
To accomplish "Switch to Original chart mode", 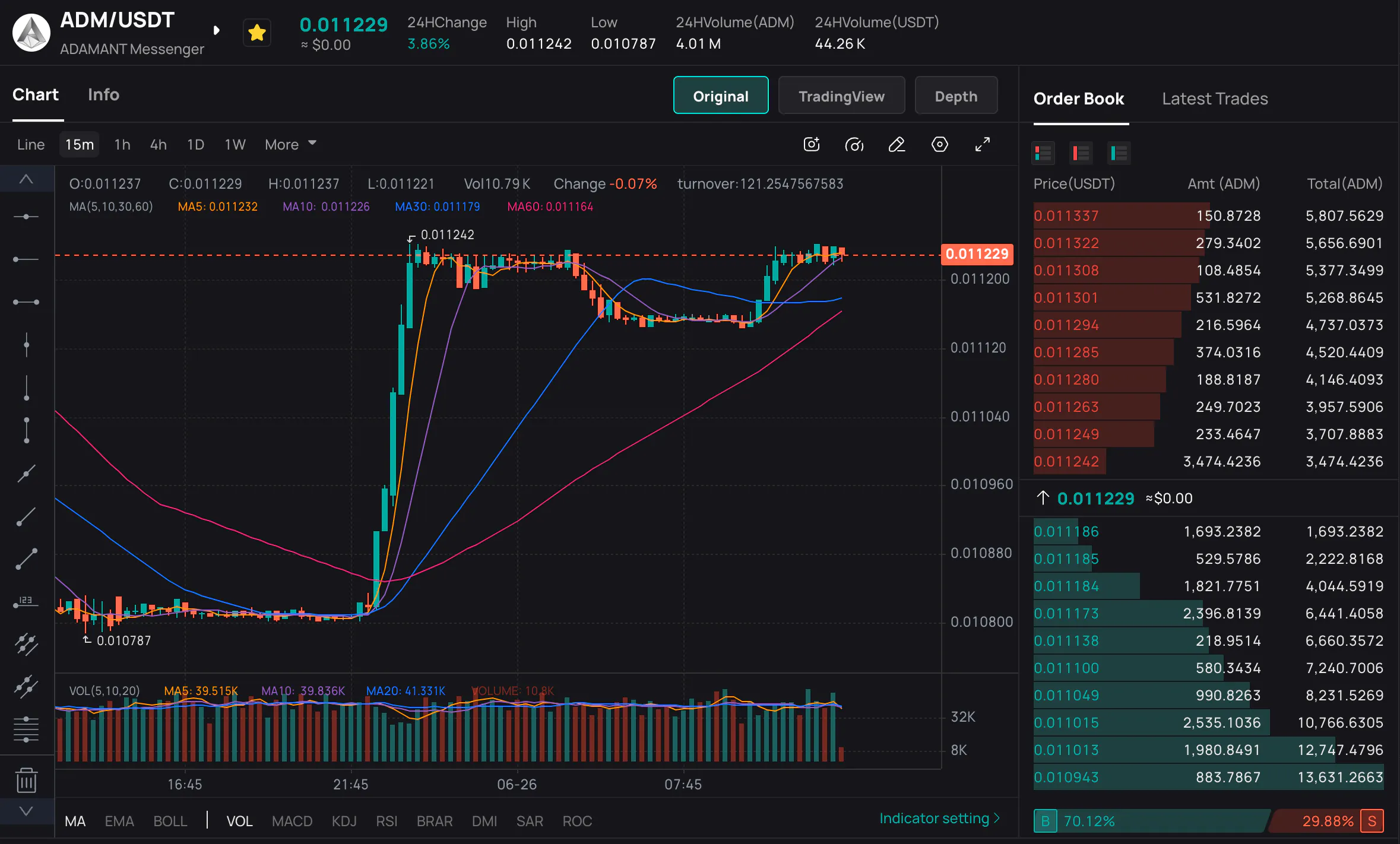I will (721, 96).
